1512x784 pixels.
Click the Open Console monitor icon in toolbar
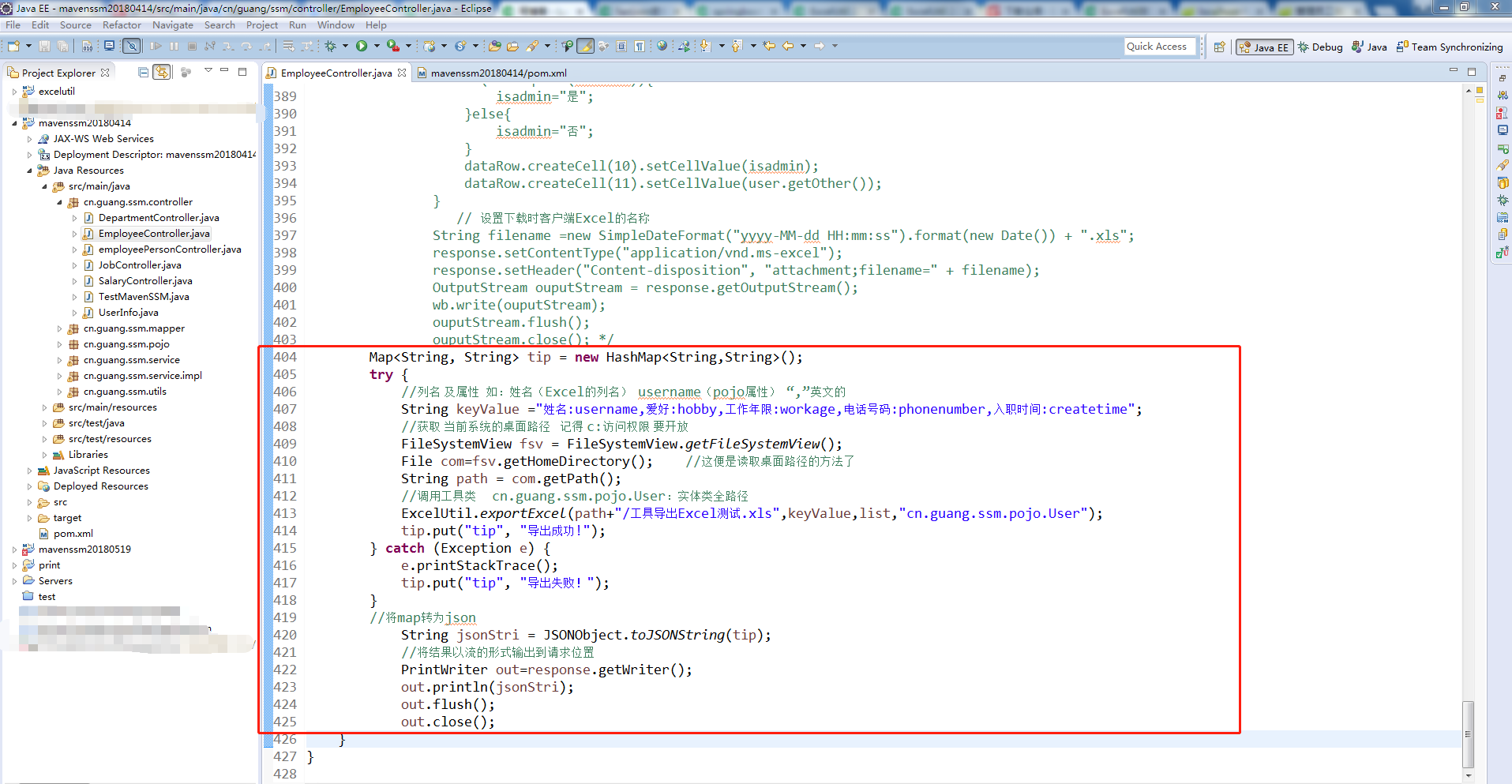click(x=110, y=47)
